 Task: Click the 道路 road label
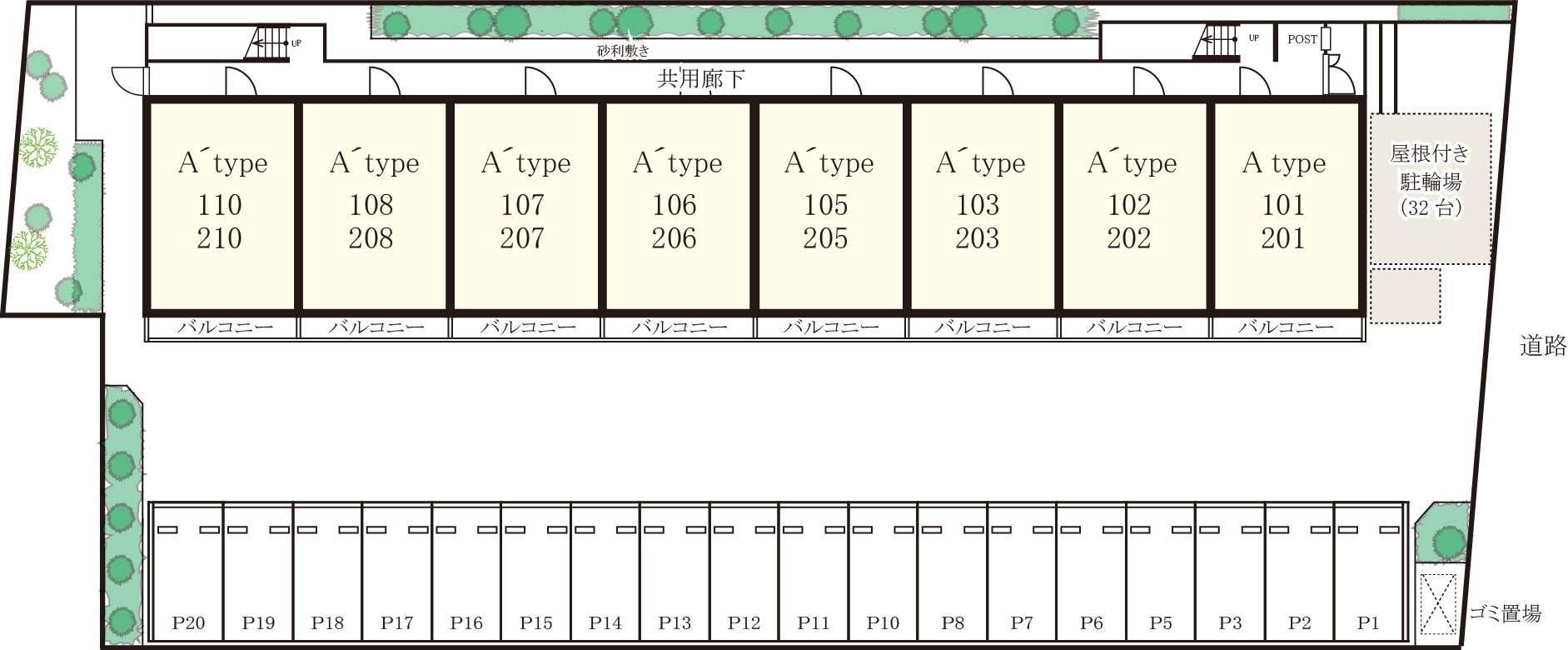(x=1543, y=346)
